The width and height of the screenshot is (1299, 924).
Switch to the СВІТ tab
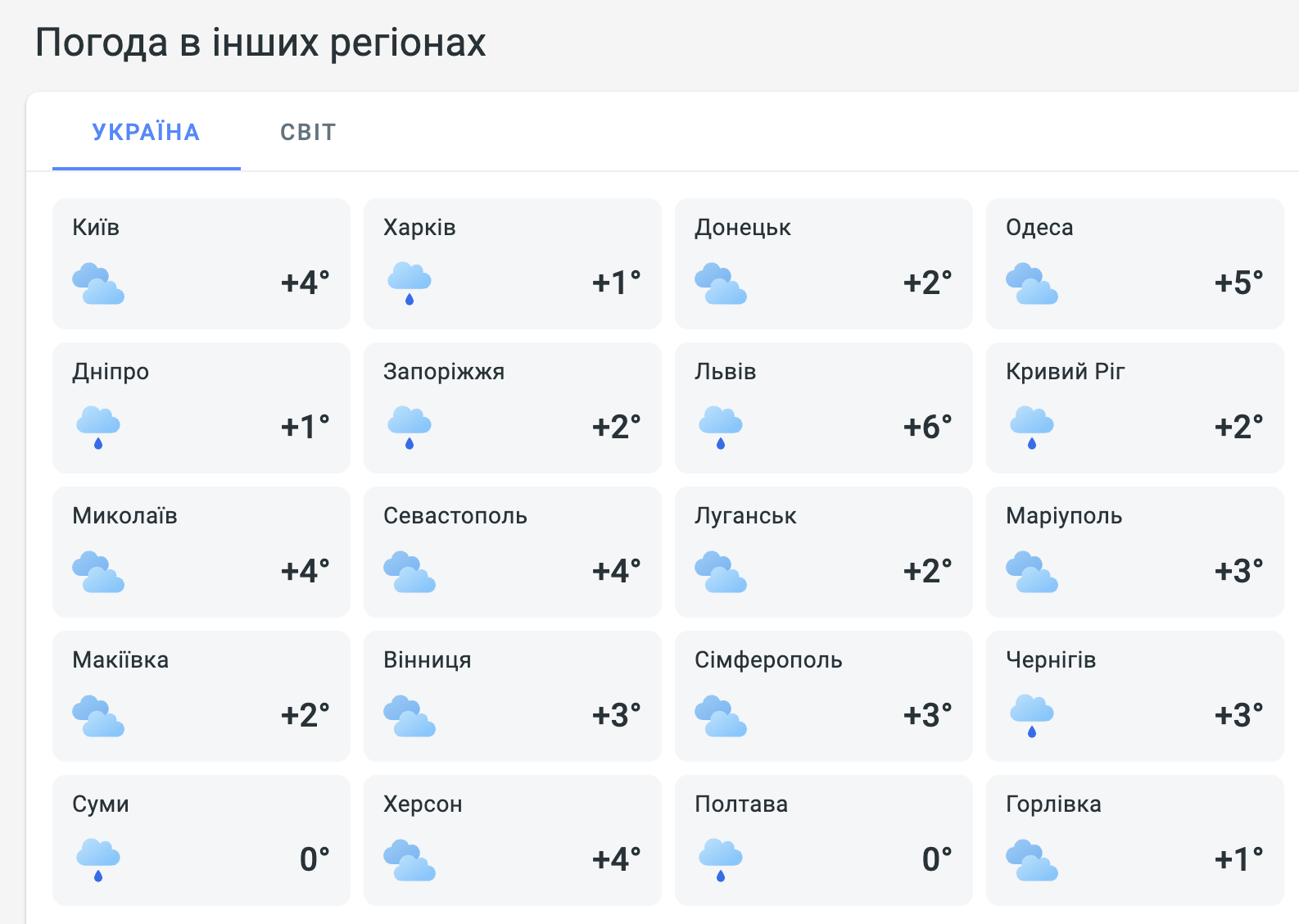308,132
